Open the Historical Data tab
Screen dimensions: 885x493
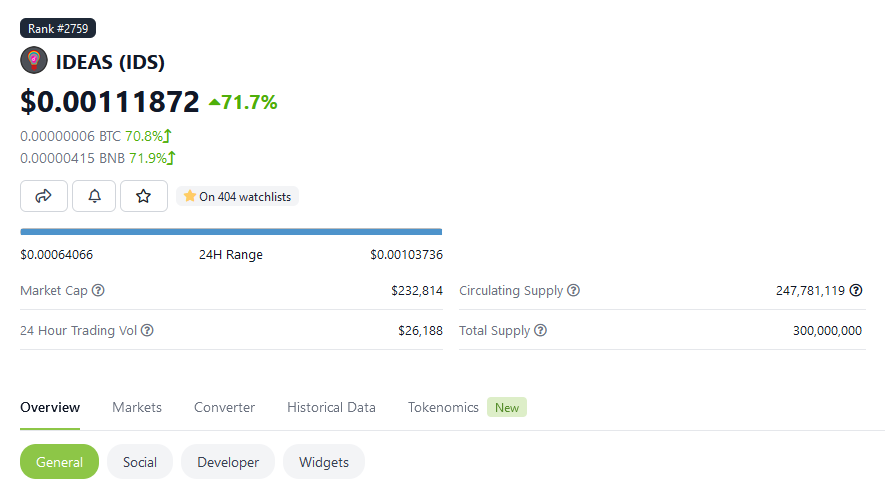331,407
